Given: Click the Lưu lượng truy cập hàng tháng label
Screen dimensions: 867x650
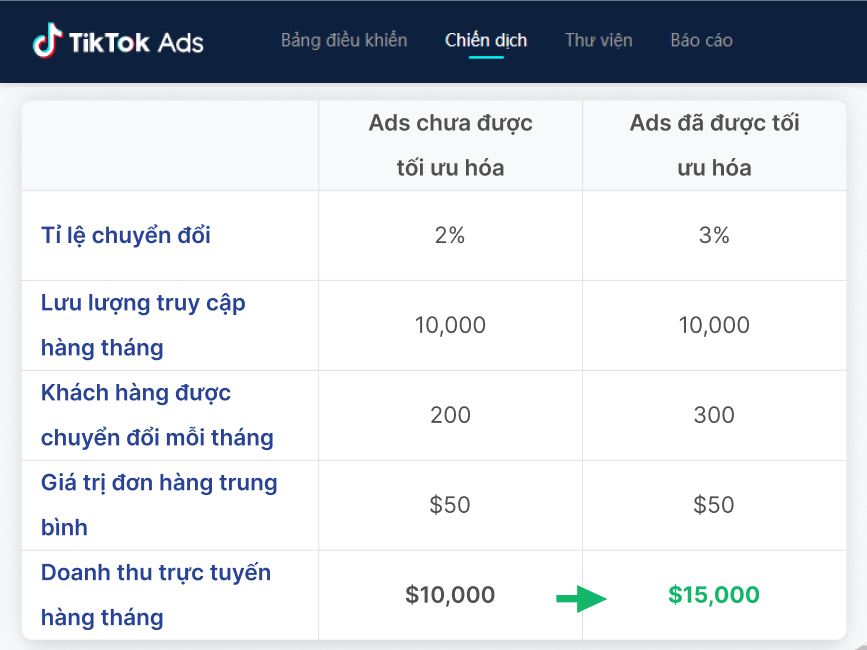Looking at the screenshot, I should point(143,325).
